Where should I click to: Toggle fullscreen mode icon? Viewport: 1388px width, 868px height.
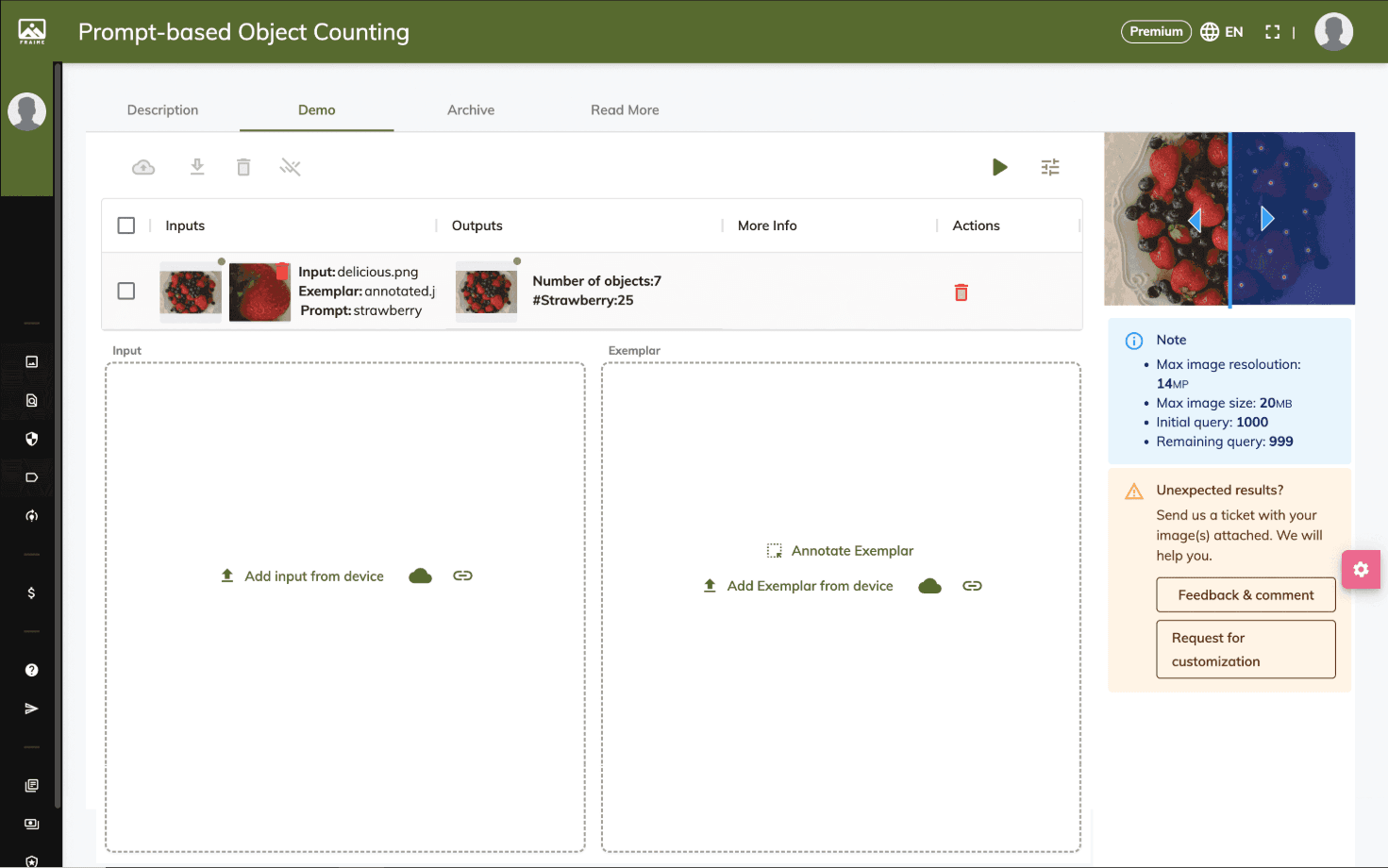tap(1272, 32)
